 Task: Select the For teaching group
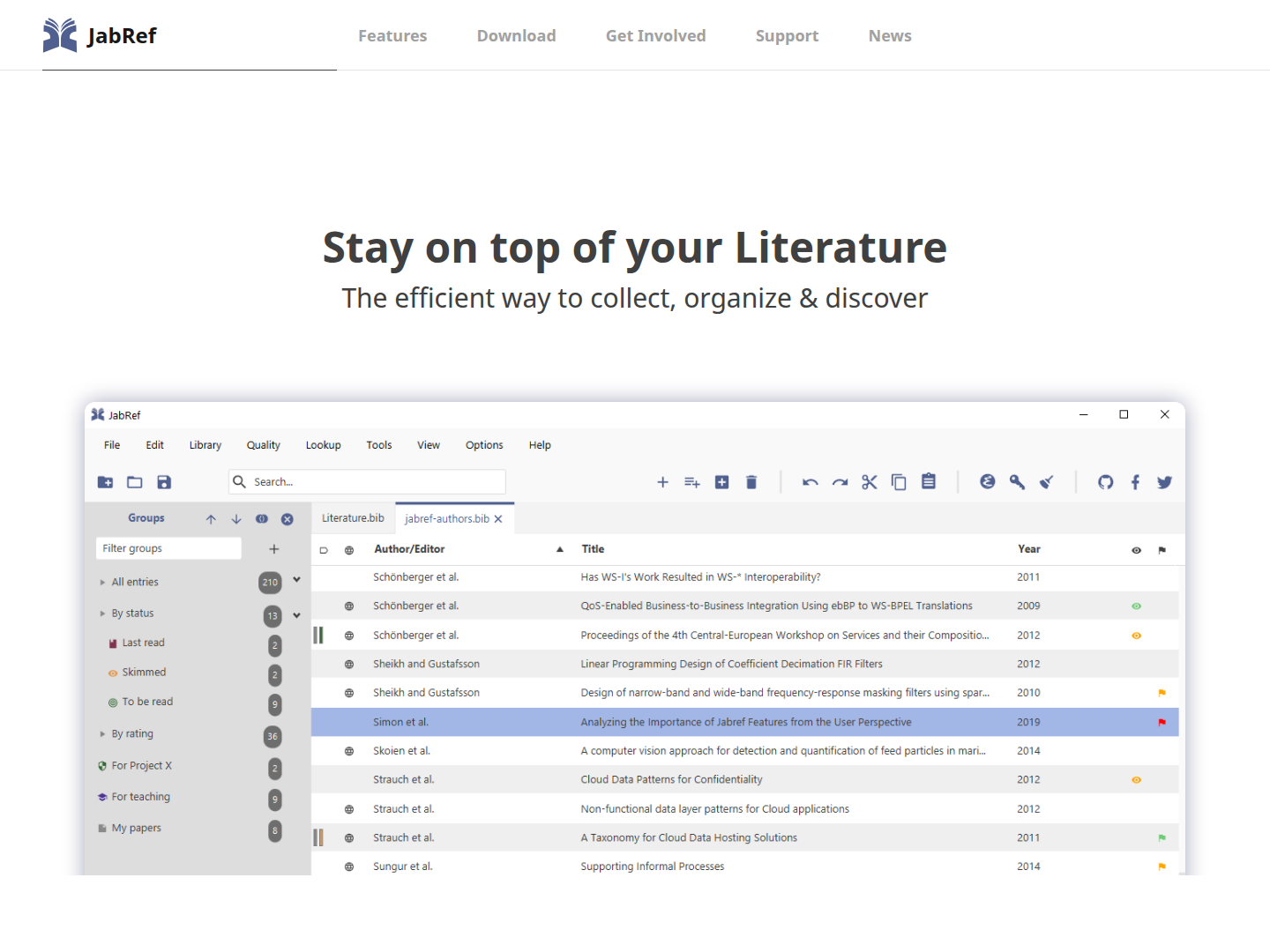141,797
